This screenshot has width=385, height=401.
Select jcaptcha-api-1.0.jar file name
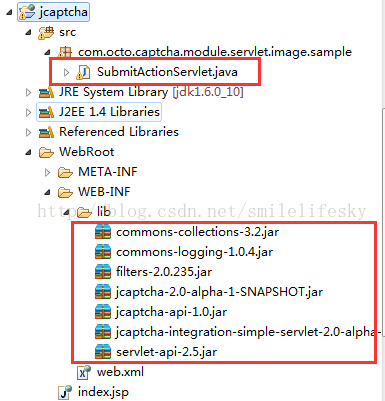tap(172, 312)
